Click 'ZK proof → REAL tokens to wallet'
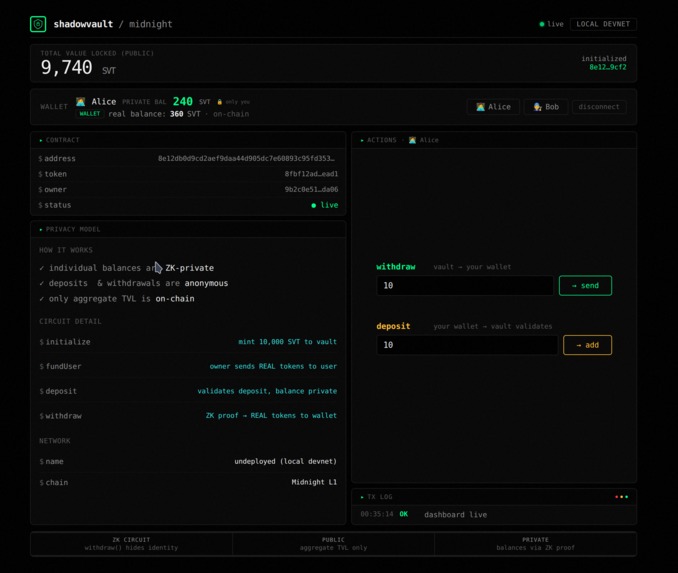The height and width of the screenshot is (573, 678). tap(271, 416)
